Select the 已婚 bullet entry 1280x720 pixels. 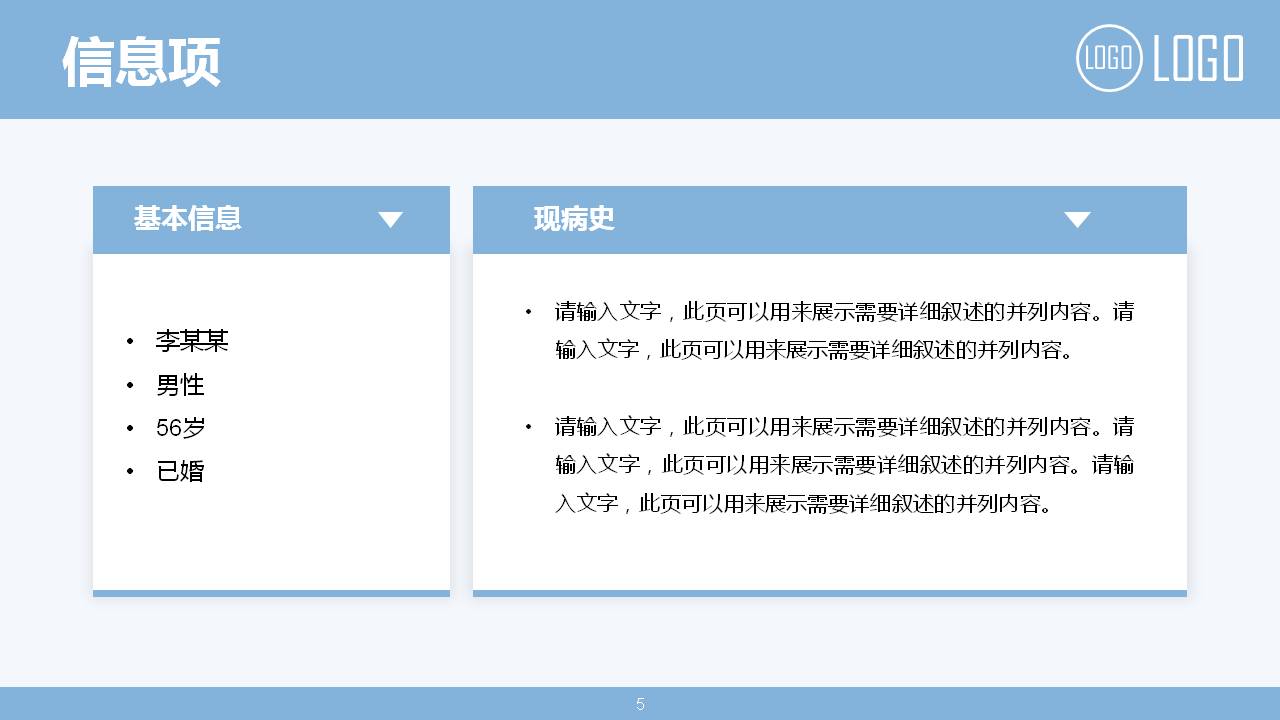coord(179,471)
